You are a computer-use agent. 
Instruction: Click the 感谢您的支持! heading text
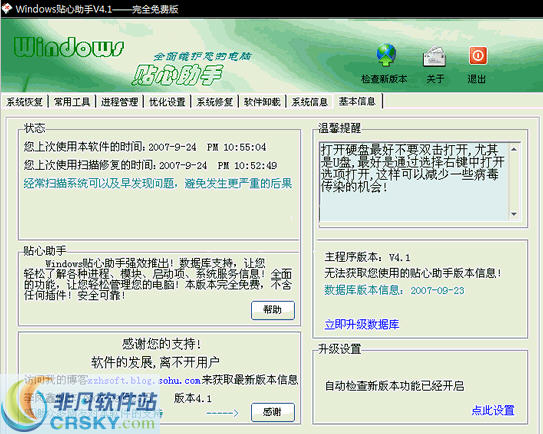pos(161,344)
